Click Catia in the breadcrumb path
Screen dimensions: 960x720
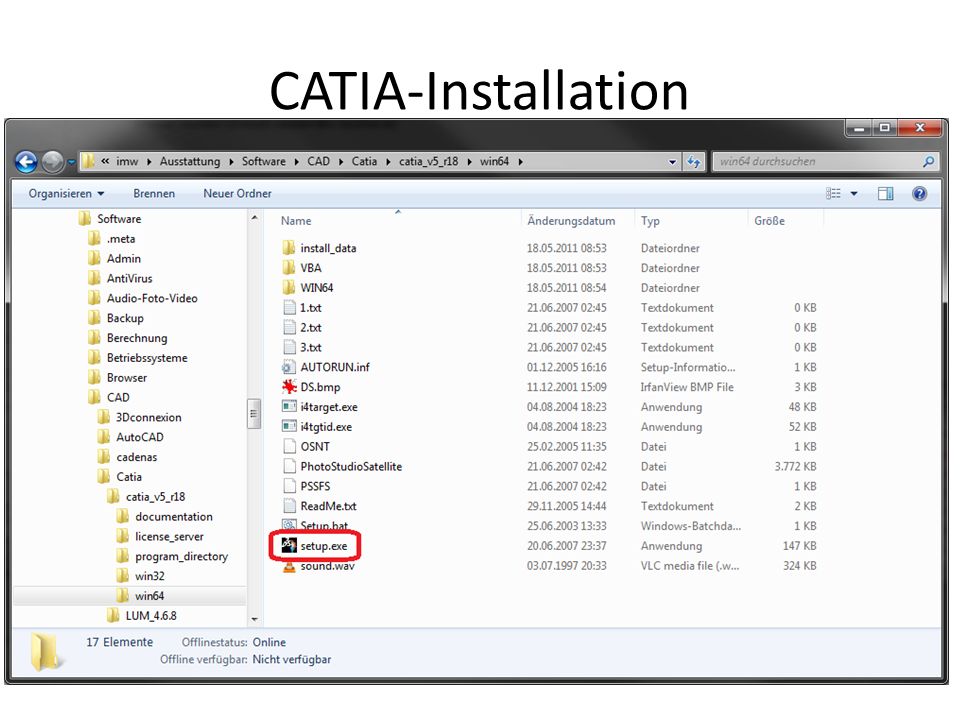click(364, 162)
